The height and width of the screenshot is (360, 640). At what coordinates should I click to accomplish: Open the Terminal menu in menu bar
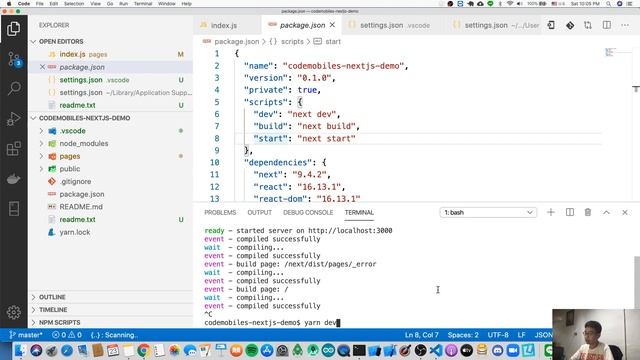pyautogui.click(x=143, y=4)
